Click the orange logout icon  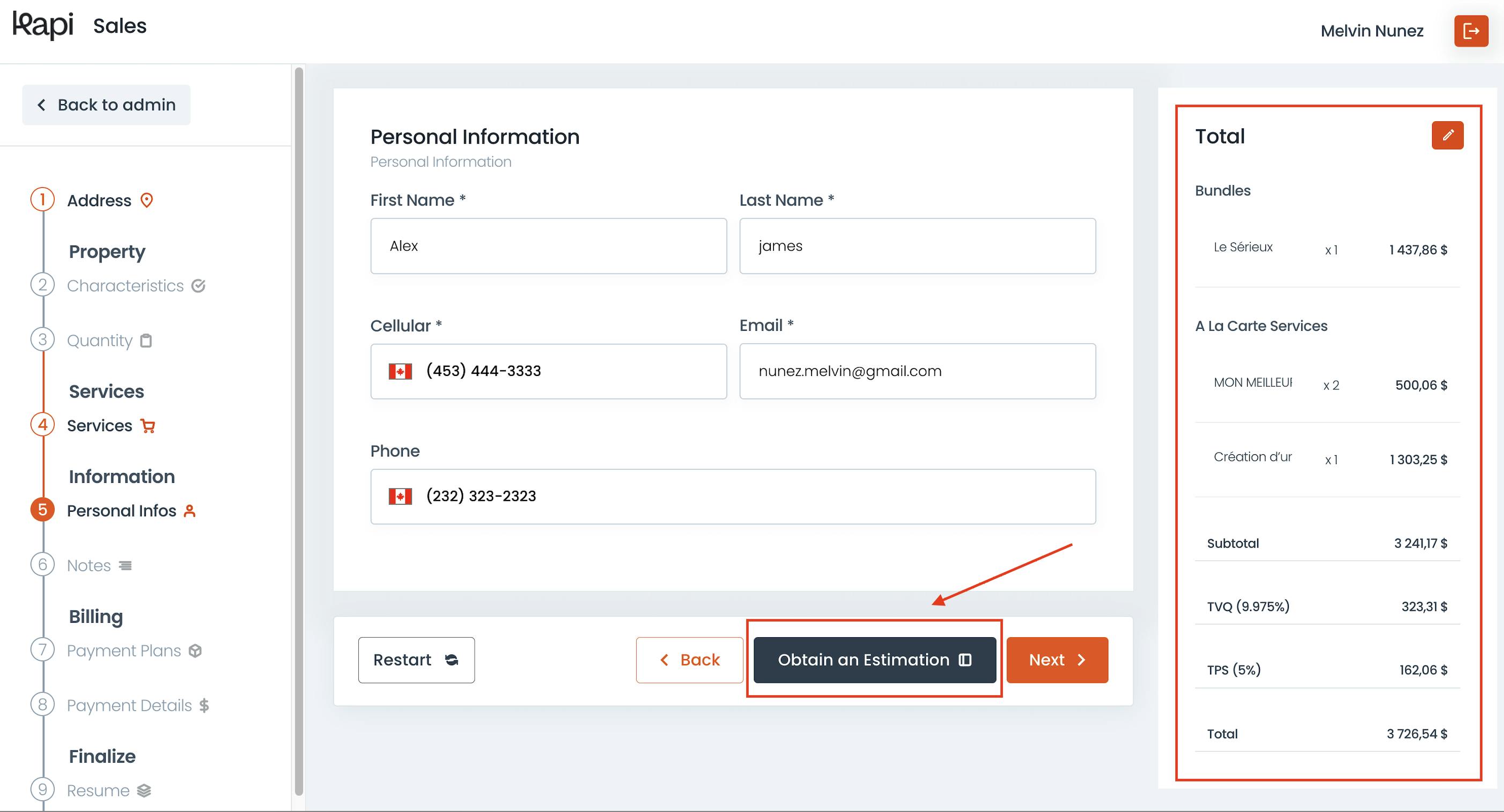click(x=1471, y=31)
